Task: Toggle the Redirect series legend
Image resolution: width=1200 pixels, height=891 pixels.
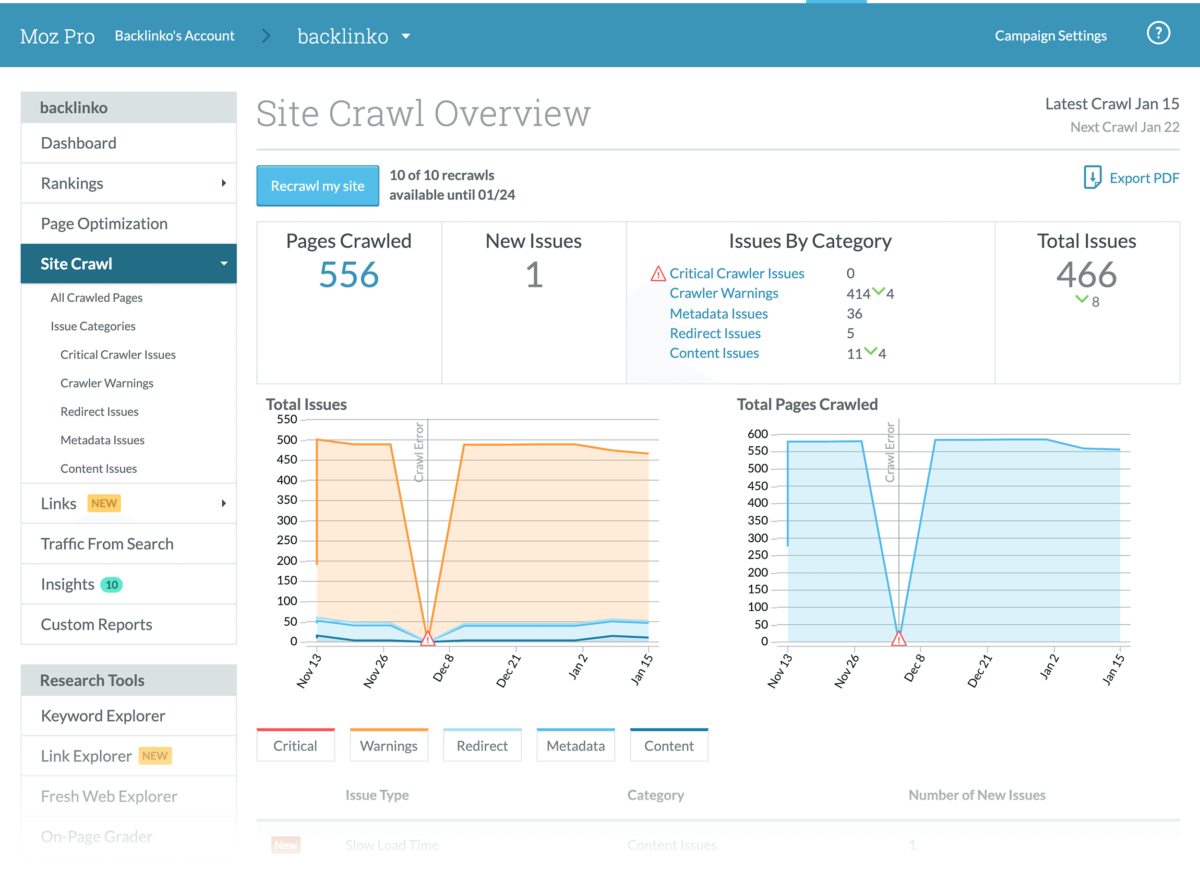Action: tap(482, 745)
